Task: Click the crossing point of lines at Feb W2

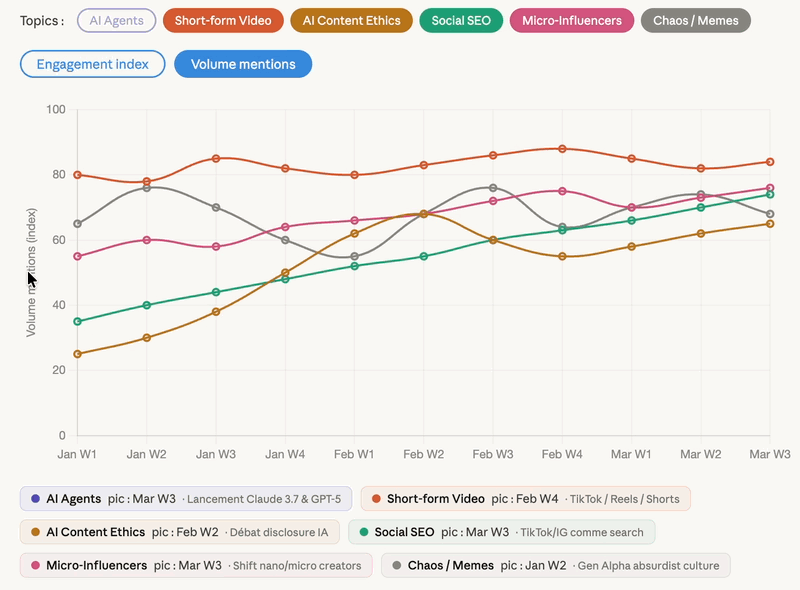Action: tap(424, 213)
